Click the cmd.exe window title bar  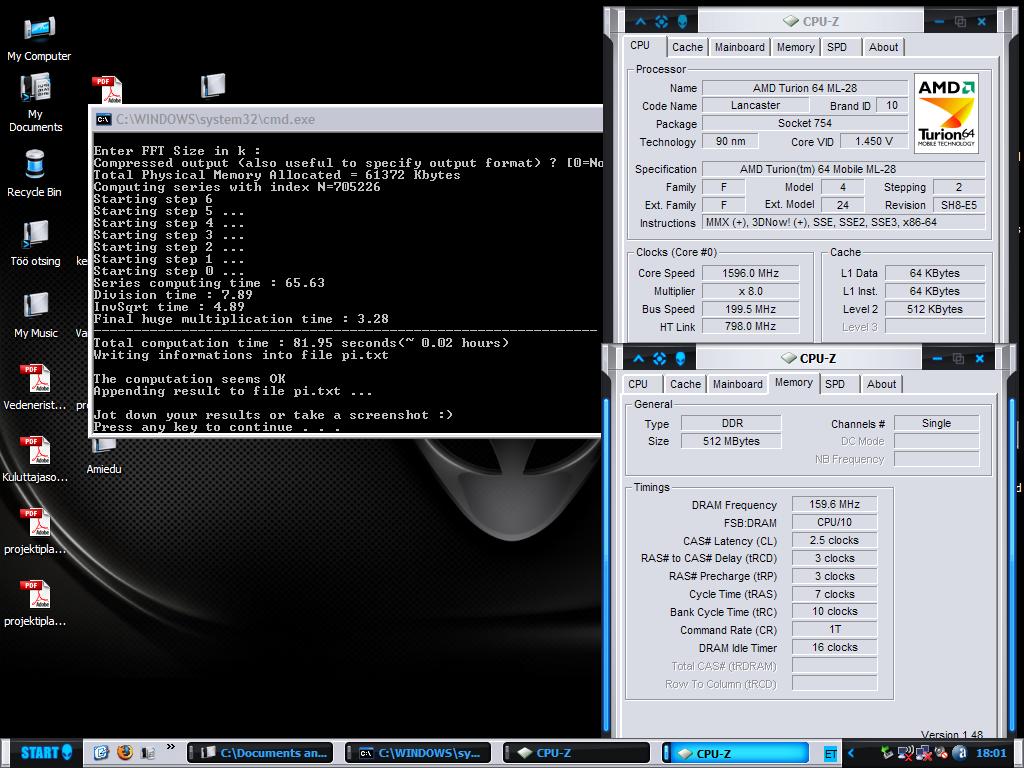pos(346,120)
